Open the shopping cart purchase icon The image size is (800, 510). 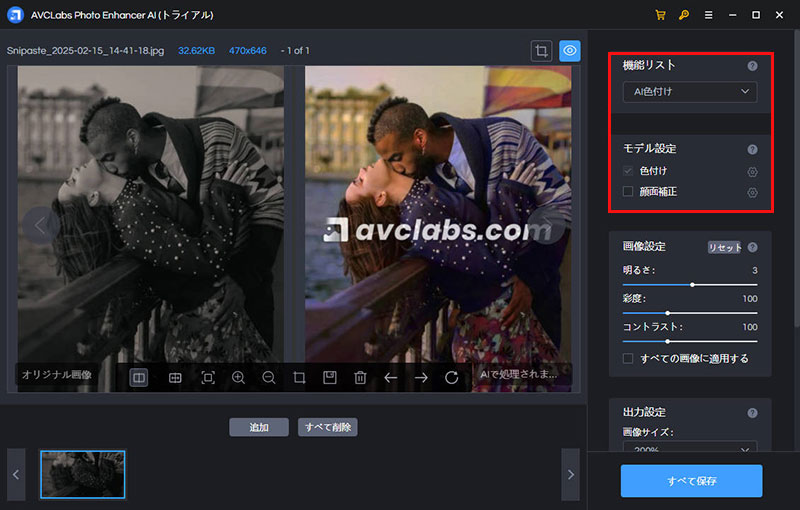[x=660, y=15]
